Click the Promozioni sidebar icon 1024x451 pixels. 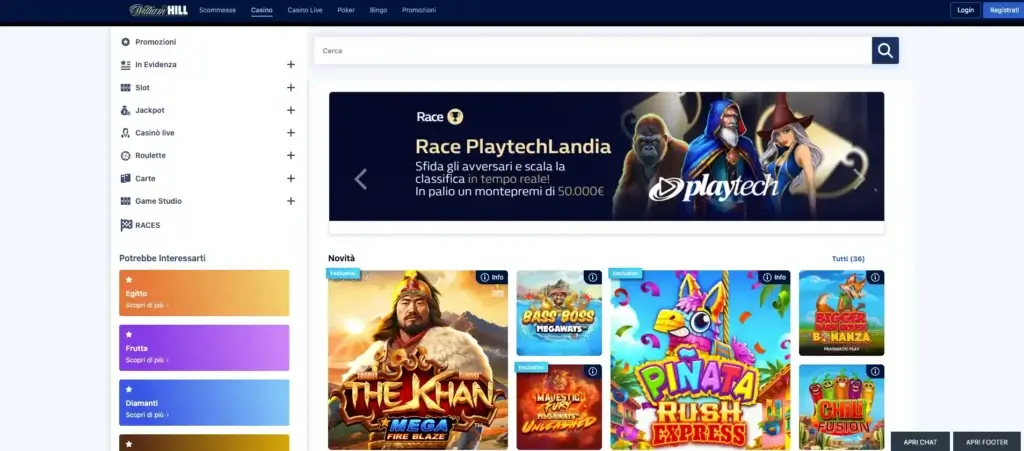pos(125,42)
